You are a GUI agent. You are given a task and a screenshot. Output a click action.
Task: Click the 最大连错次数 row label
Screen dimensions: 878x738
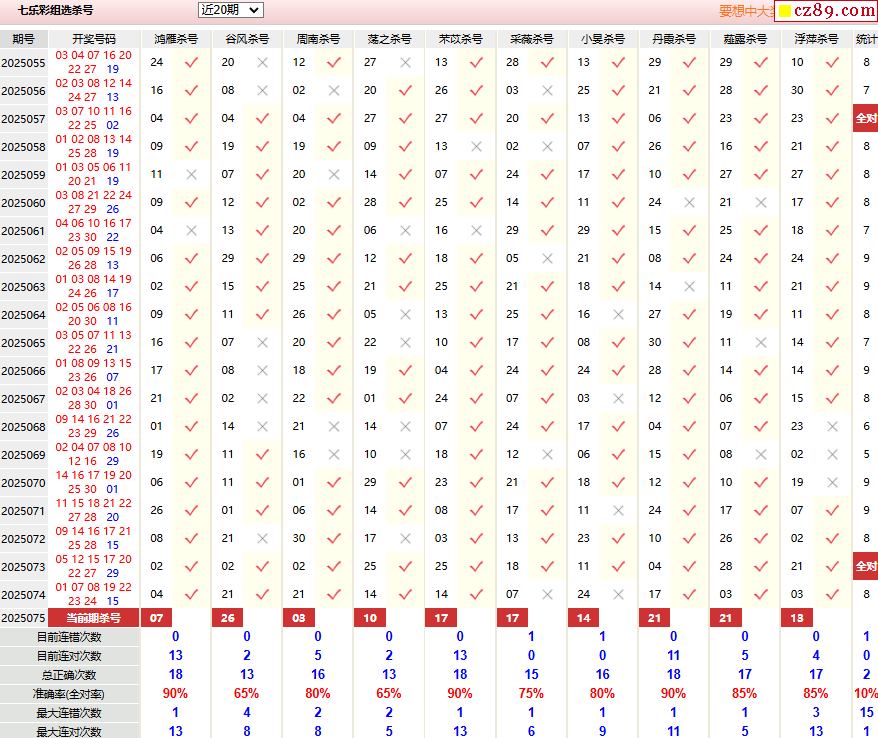coord(69,713)
